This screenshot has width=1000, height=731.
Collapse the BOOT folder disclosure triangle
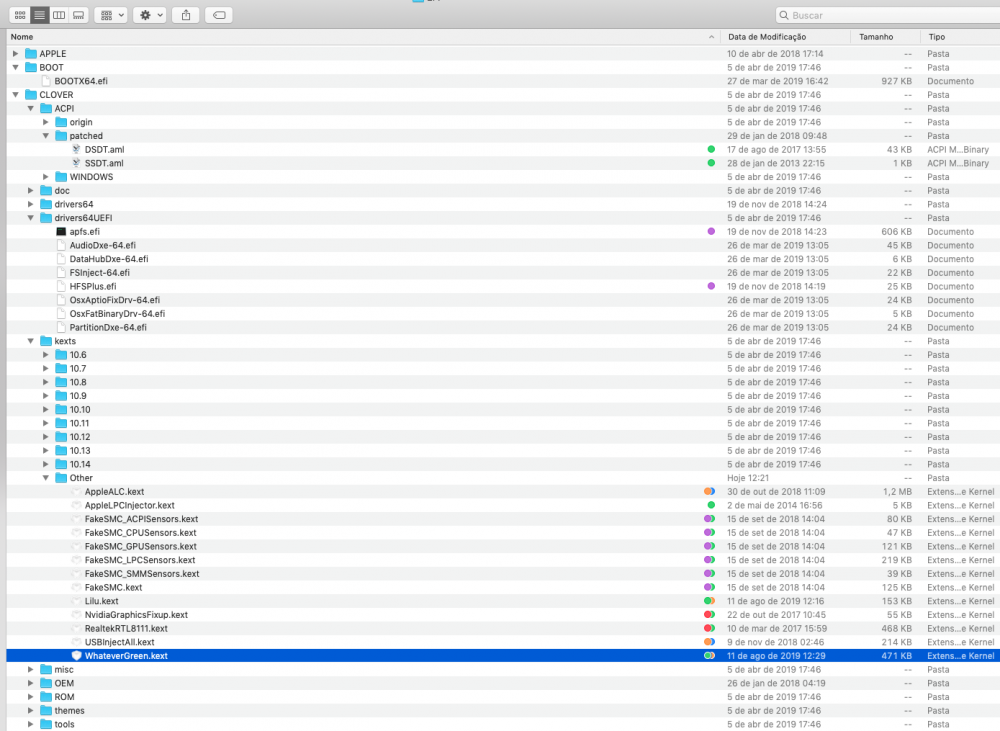pyautogui.click(x=16, y=67)
